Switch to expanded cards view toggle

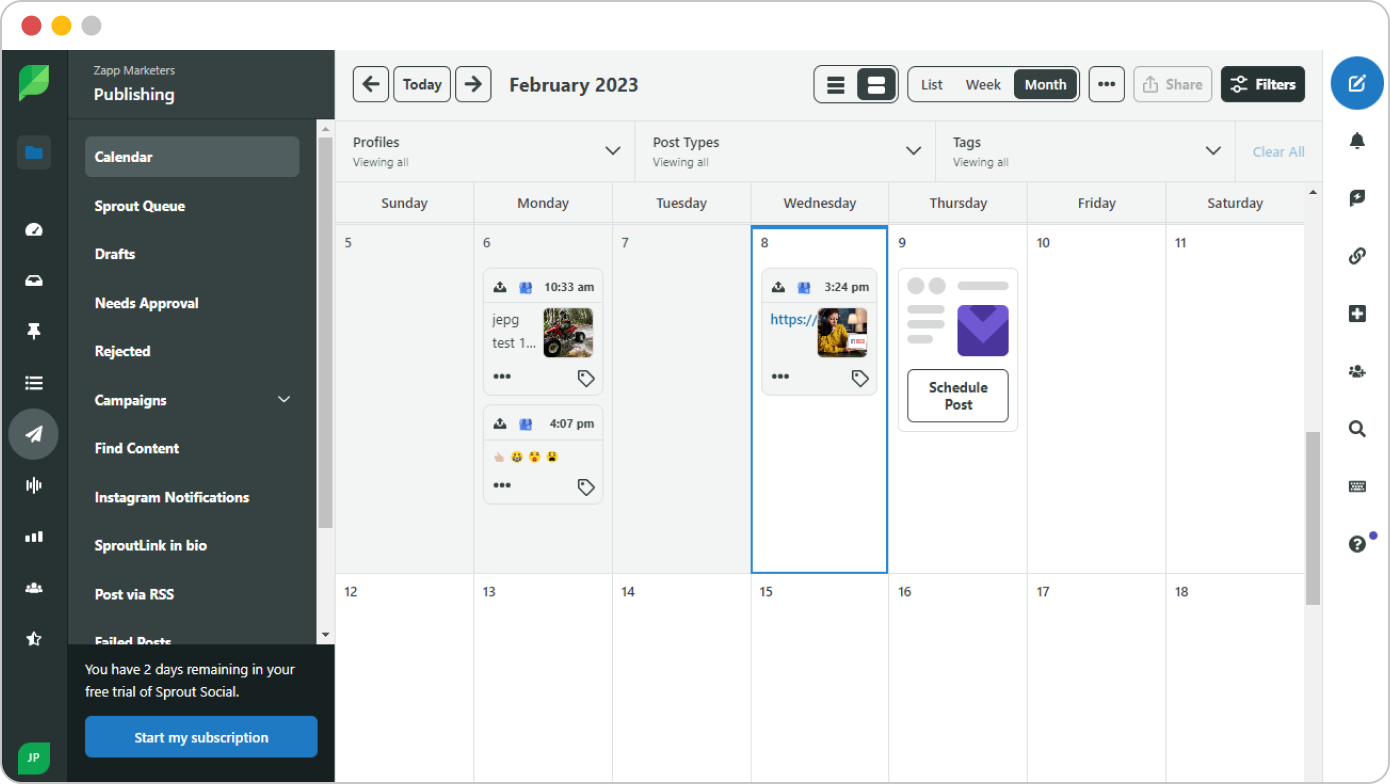[x=877, y=85]
